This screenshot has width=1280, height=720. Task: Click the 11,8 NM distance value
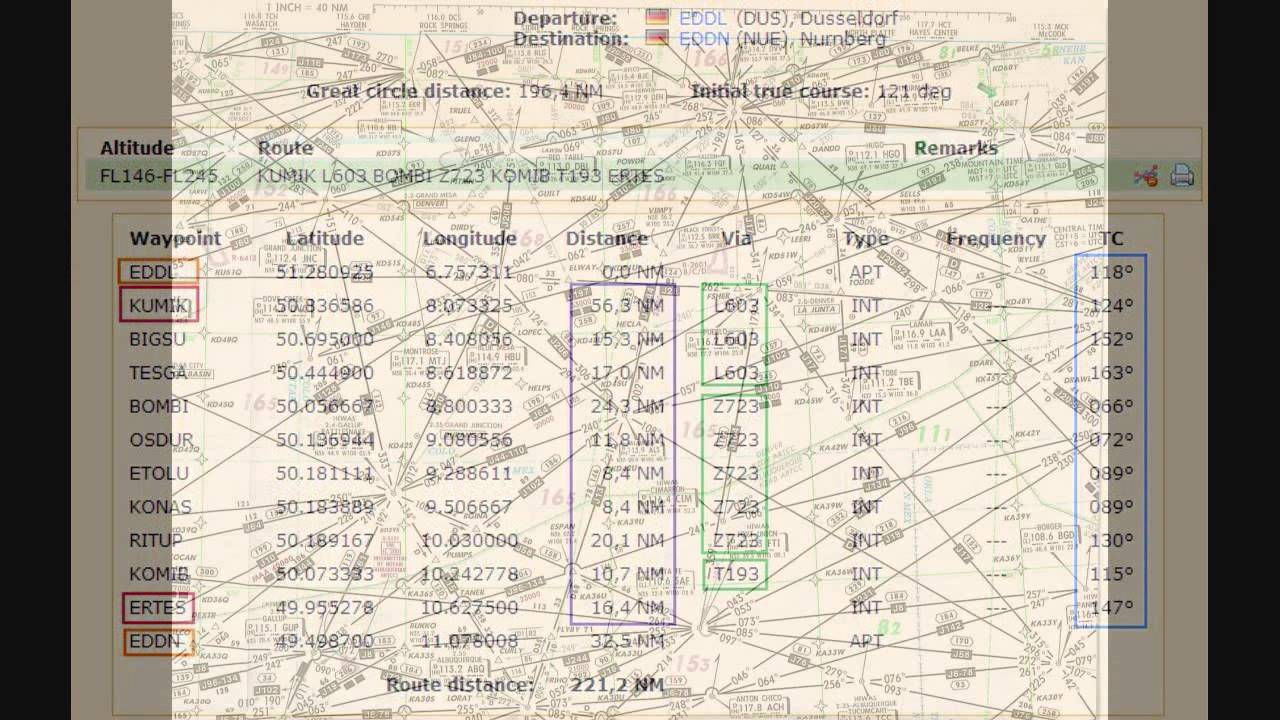click(627, 440)
